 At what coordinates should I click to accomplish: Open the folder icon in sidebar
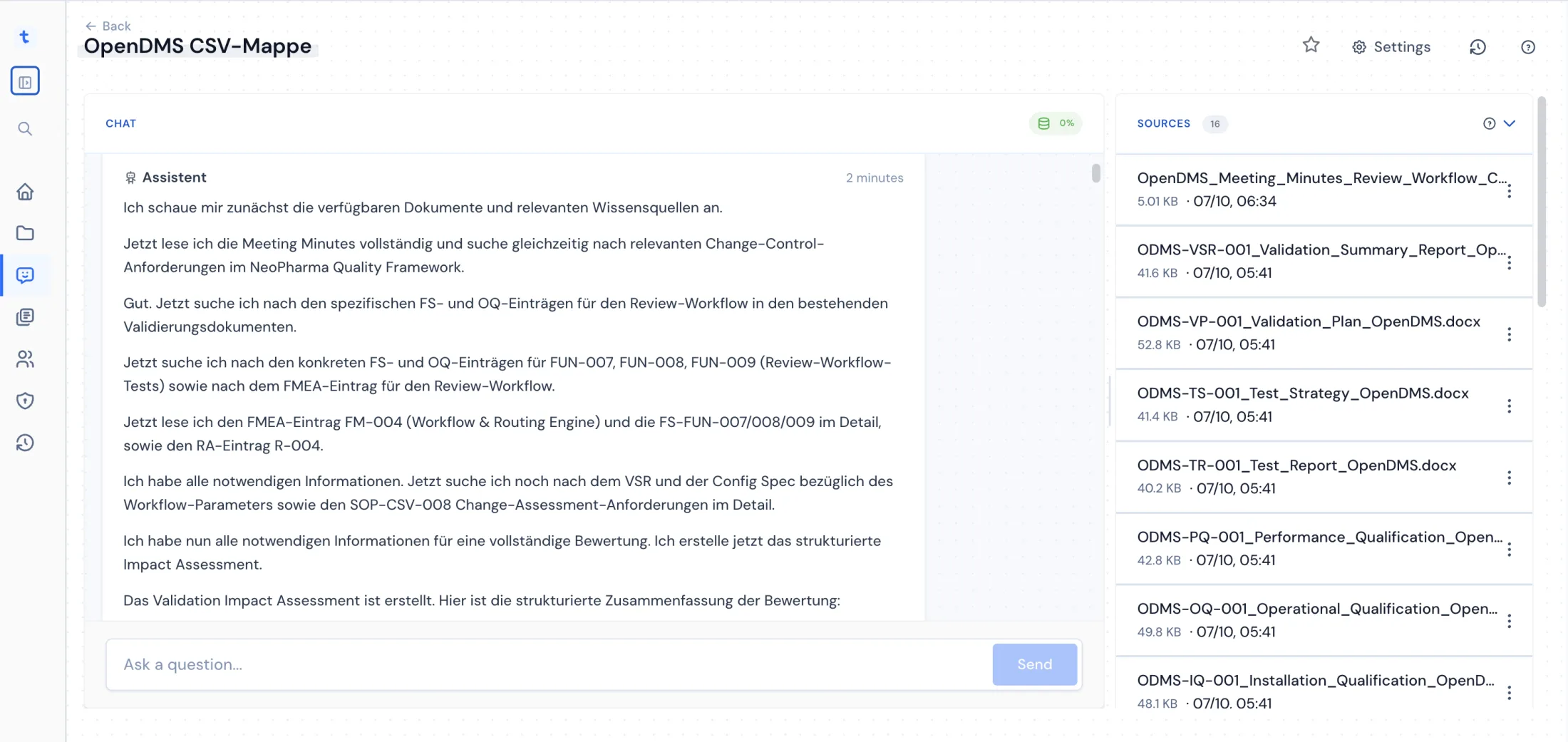click(25, 233)
